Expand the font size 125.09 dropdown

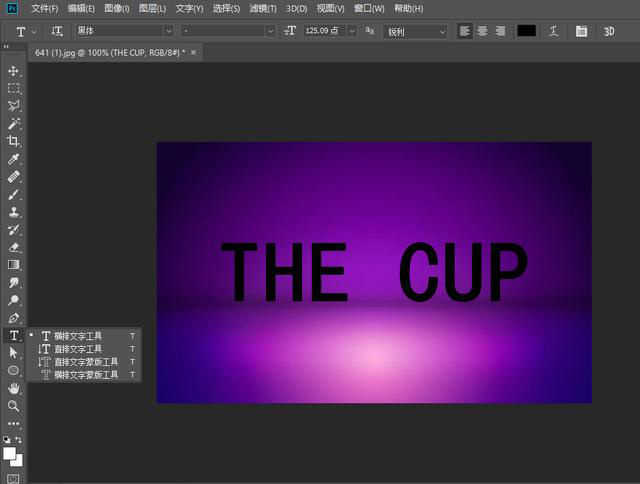[x=352, y=32]
